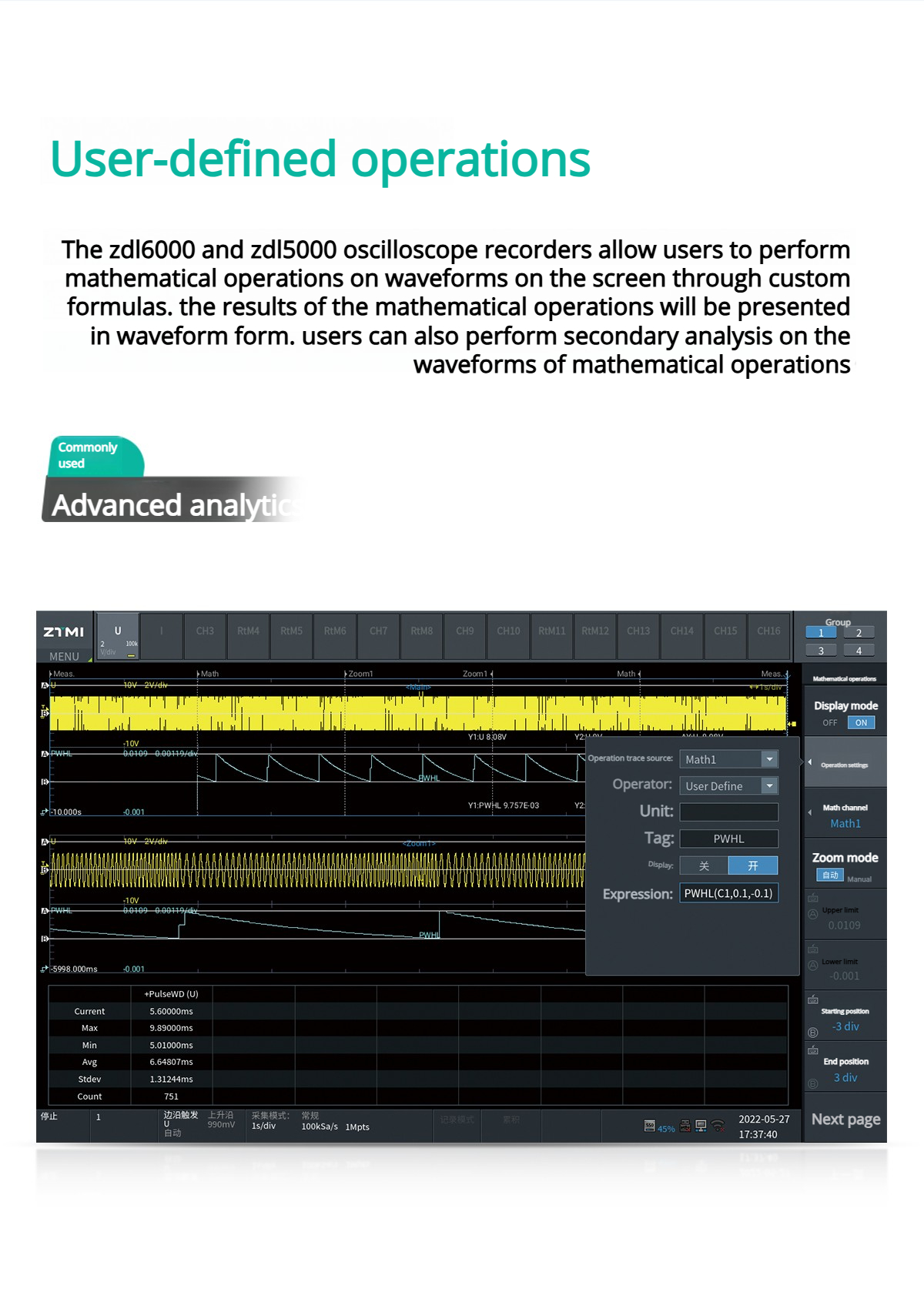
Task: Switch Zoom mode to Manual
Action: [859, 879]
